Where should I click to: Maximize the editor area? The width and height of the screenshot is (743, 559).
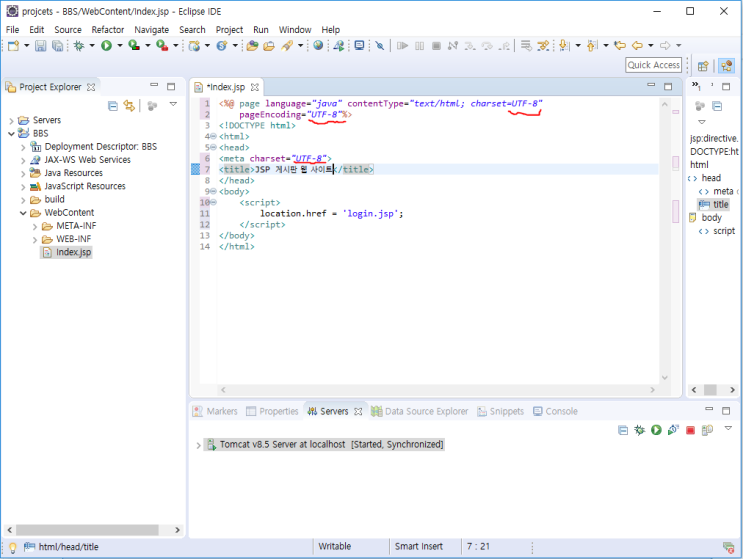coord(668,86)
